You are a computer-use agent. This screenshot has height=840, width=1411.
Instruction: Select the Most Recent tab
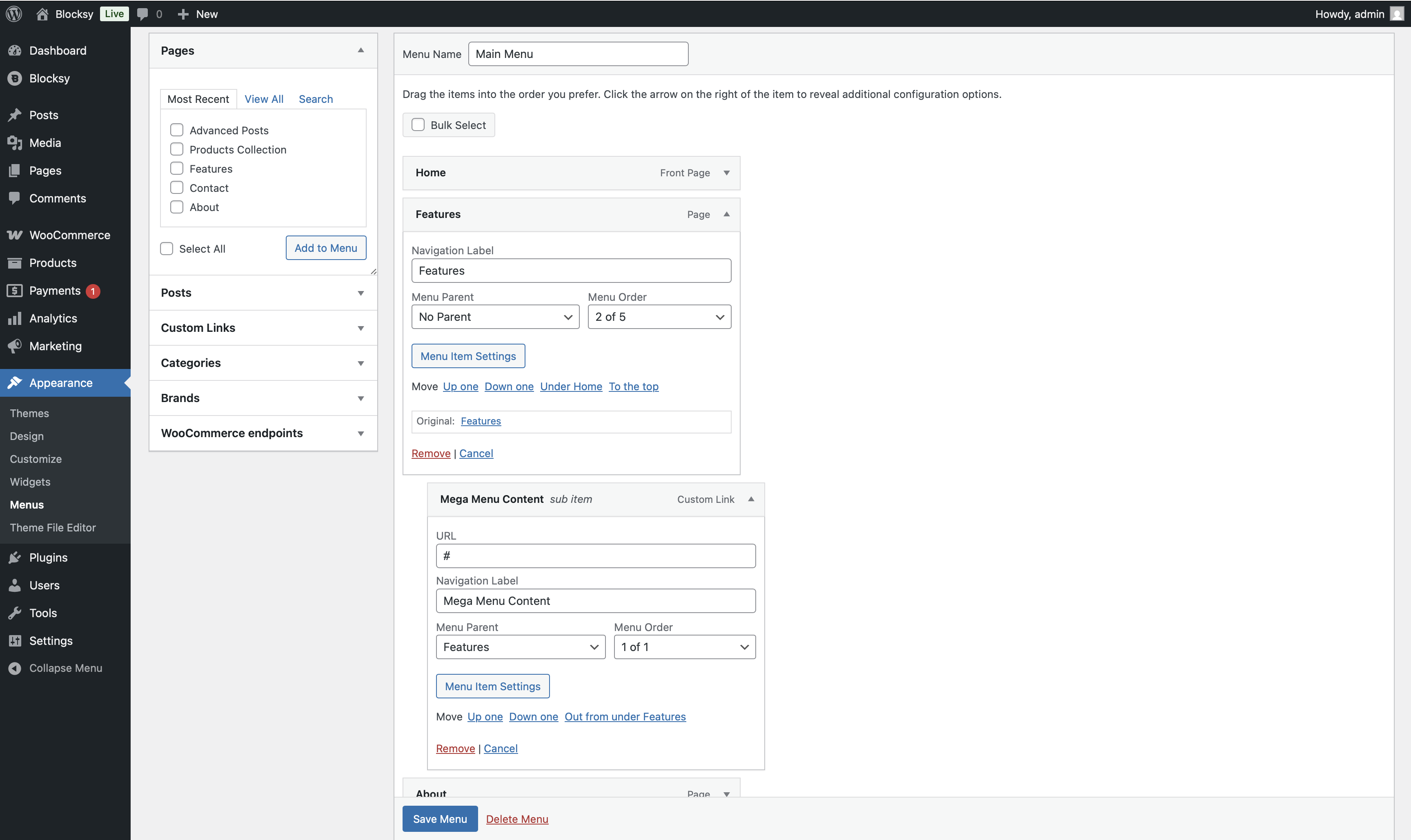coord(198,99)
